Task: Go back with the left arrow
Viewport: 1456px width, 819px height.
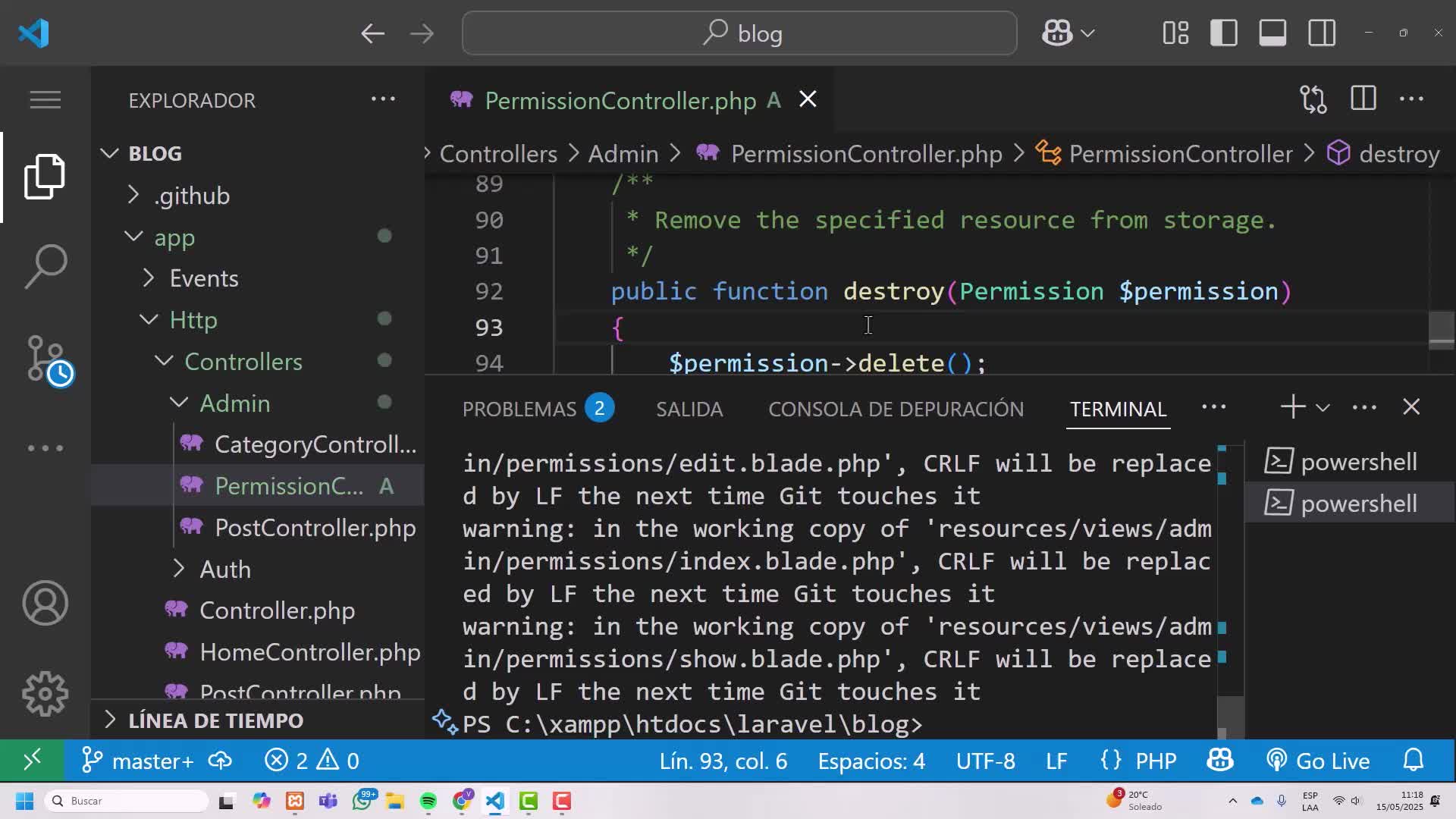Action: [372, 33]
